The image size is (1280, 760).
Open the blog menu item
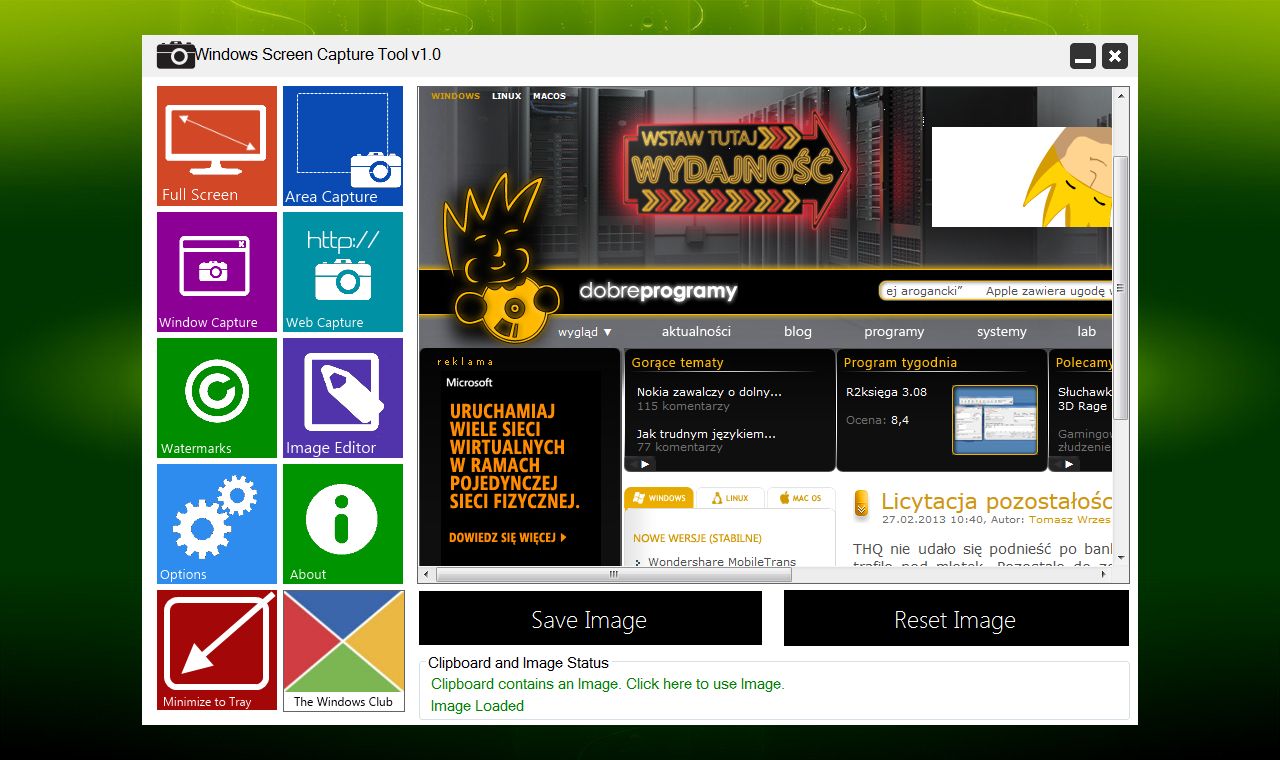(x=798, y=332)
